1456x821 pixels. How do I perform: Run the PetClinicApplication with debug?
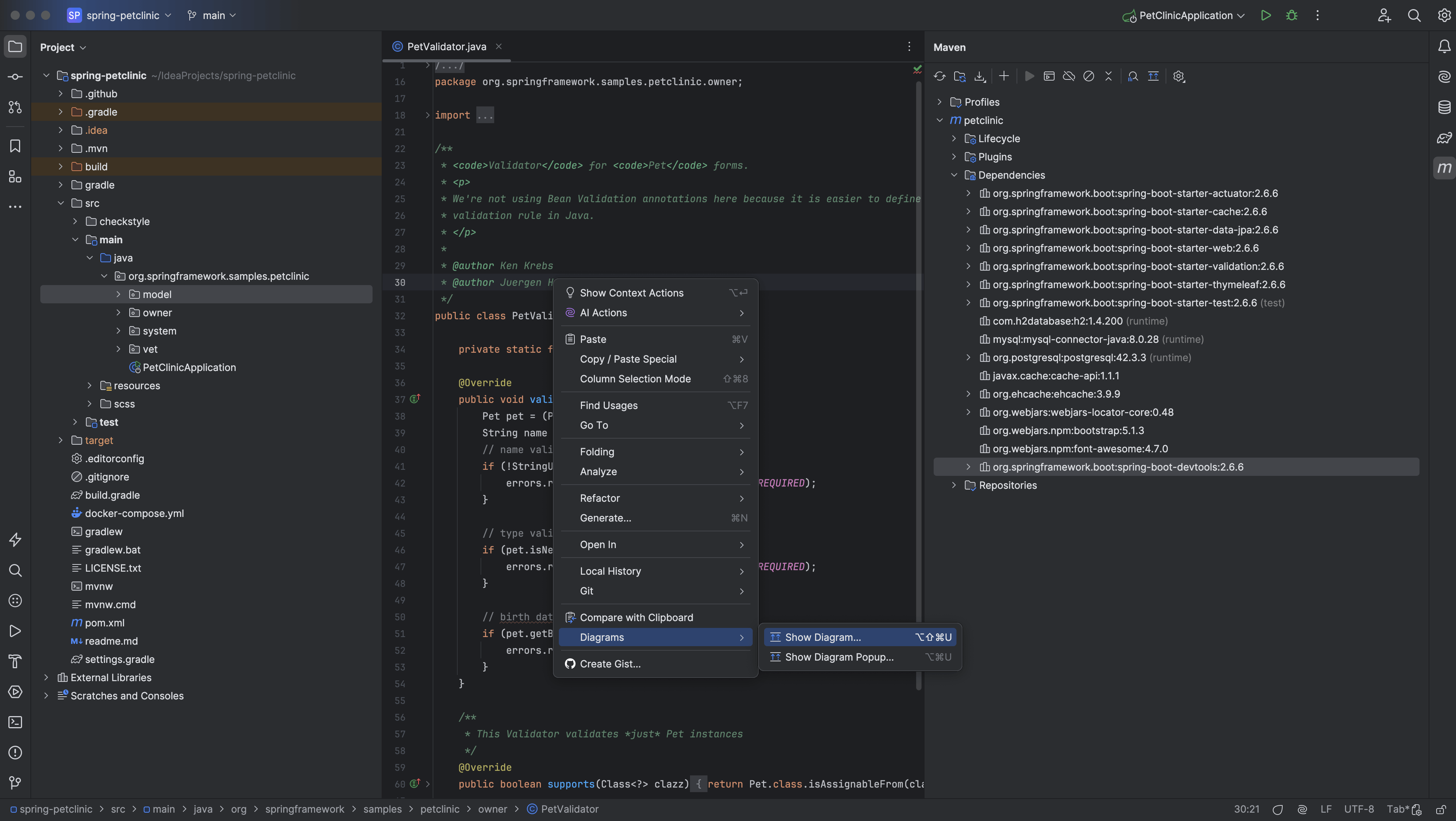coord(1291,15)
